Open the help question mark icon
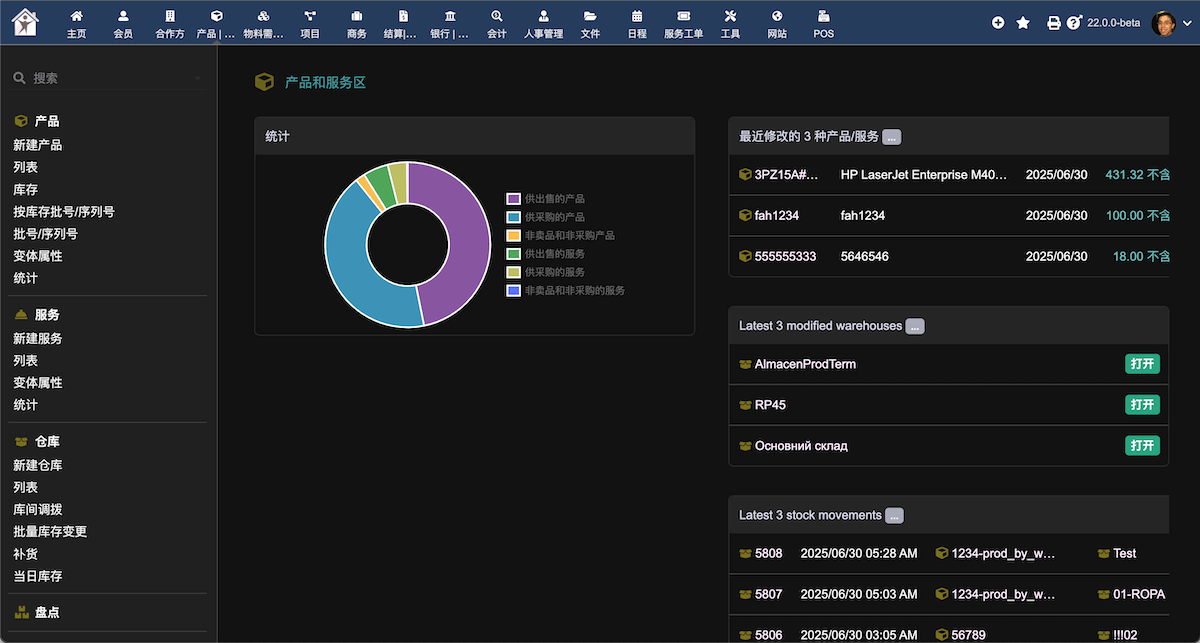The image size is (1200, 643). click(1074, 23)
